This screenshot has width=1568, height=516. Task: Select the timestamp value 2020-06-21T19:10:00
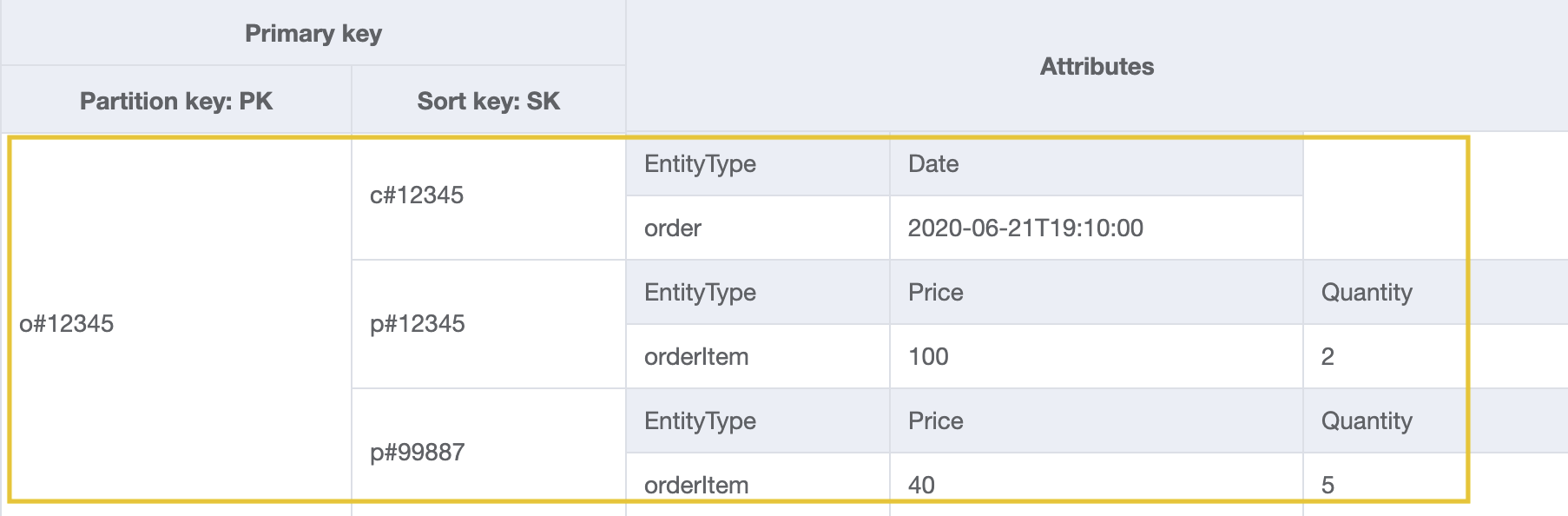click(x=1025, y=228)
